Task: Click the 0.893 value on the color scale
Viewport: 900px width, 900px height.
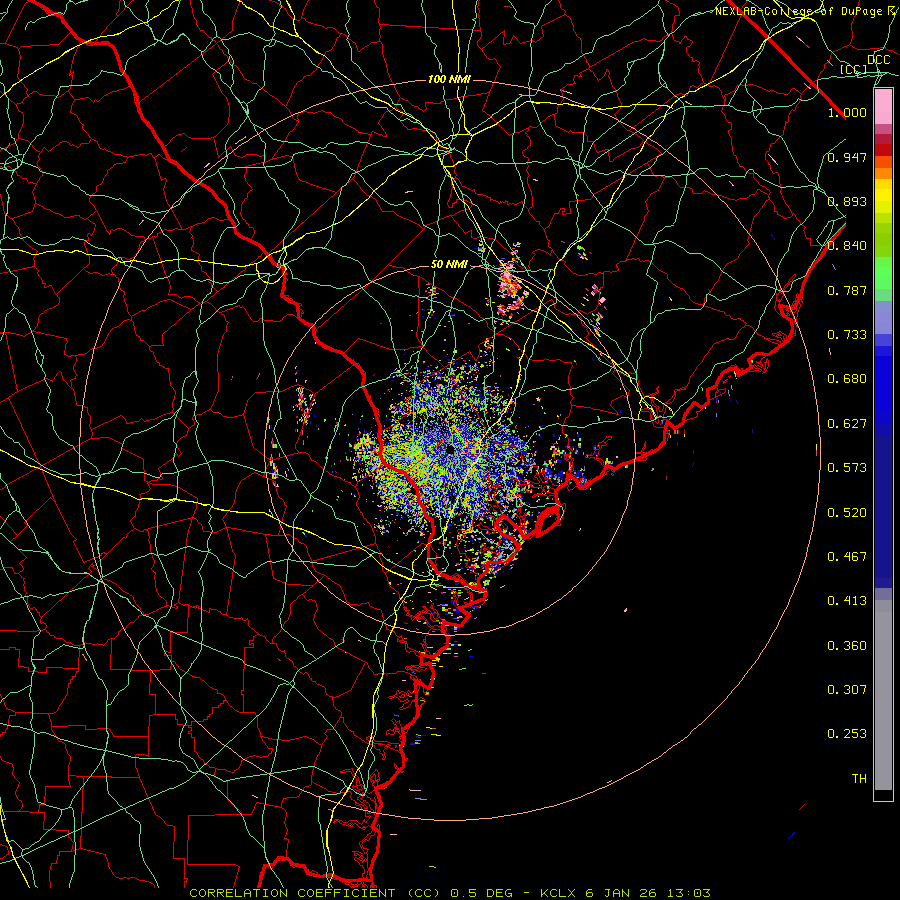Action: point(847,201)
